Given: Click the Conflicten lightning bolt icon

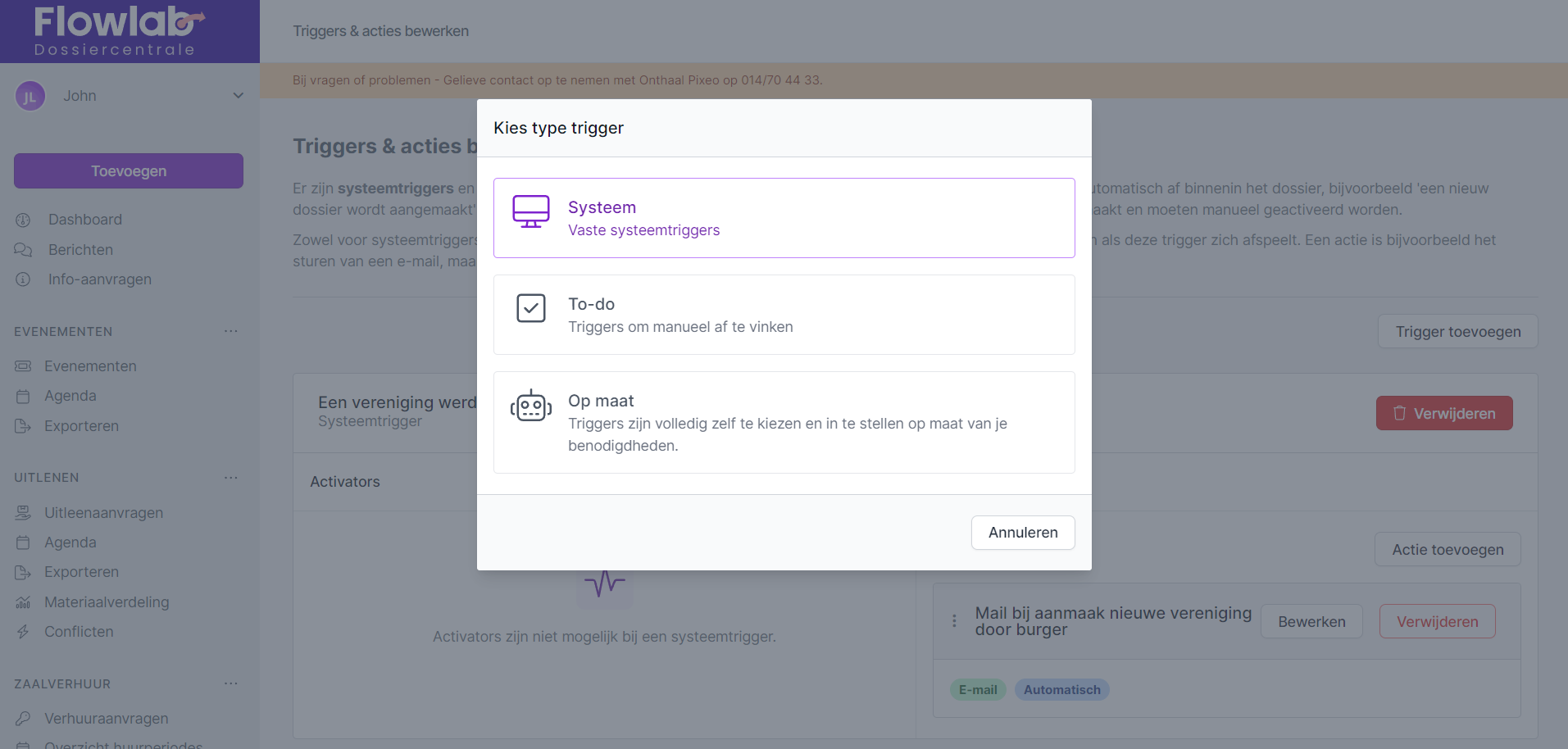Looking at the screenshot, I should [x=23, y=632].
